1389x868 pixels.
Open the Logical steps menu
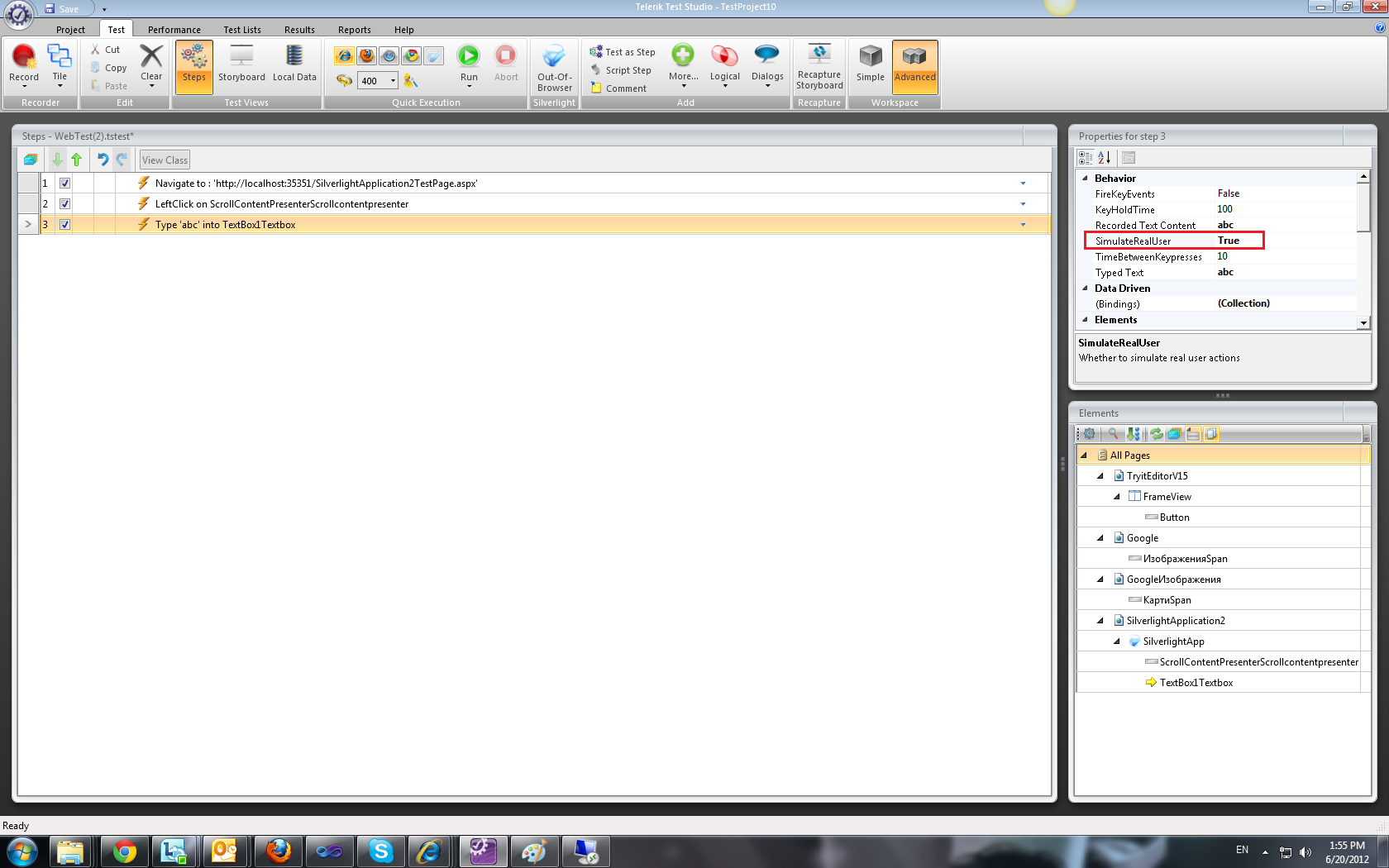(725, 64)
